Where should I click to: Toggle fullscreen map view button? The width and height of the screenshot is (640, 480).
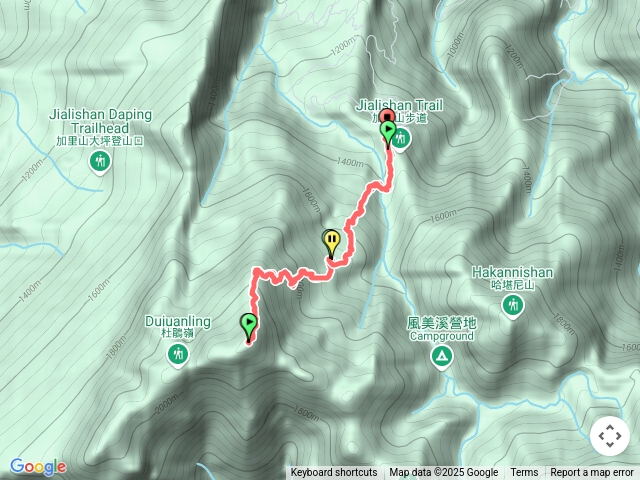coord(610,436)
